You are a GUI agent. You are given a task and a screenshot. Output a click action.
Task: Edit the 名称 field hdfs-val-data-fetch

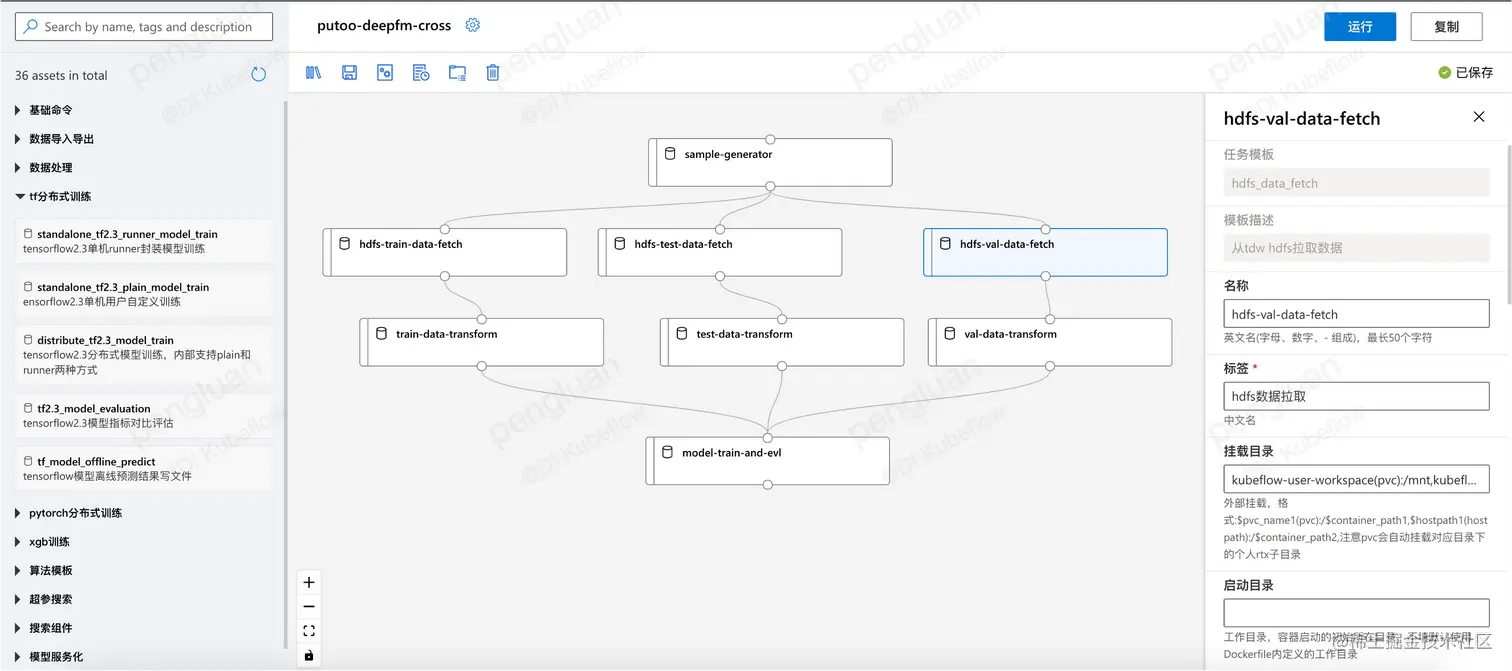click(x=1356, y=314)
